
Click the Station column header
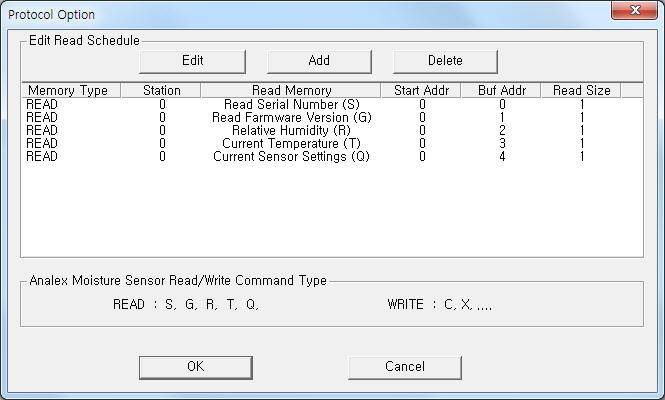(x=161, y=90)
